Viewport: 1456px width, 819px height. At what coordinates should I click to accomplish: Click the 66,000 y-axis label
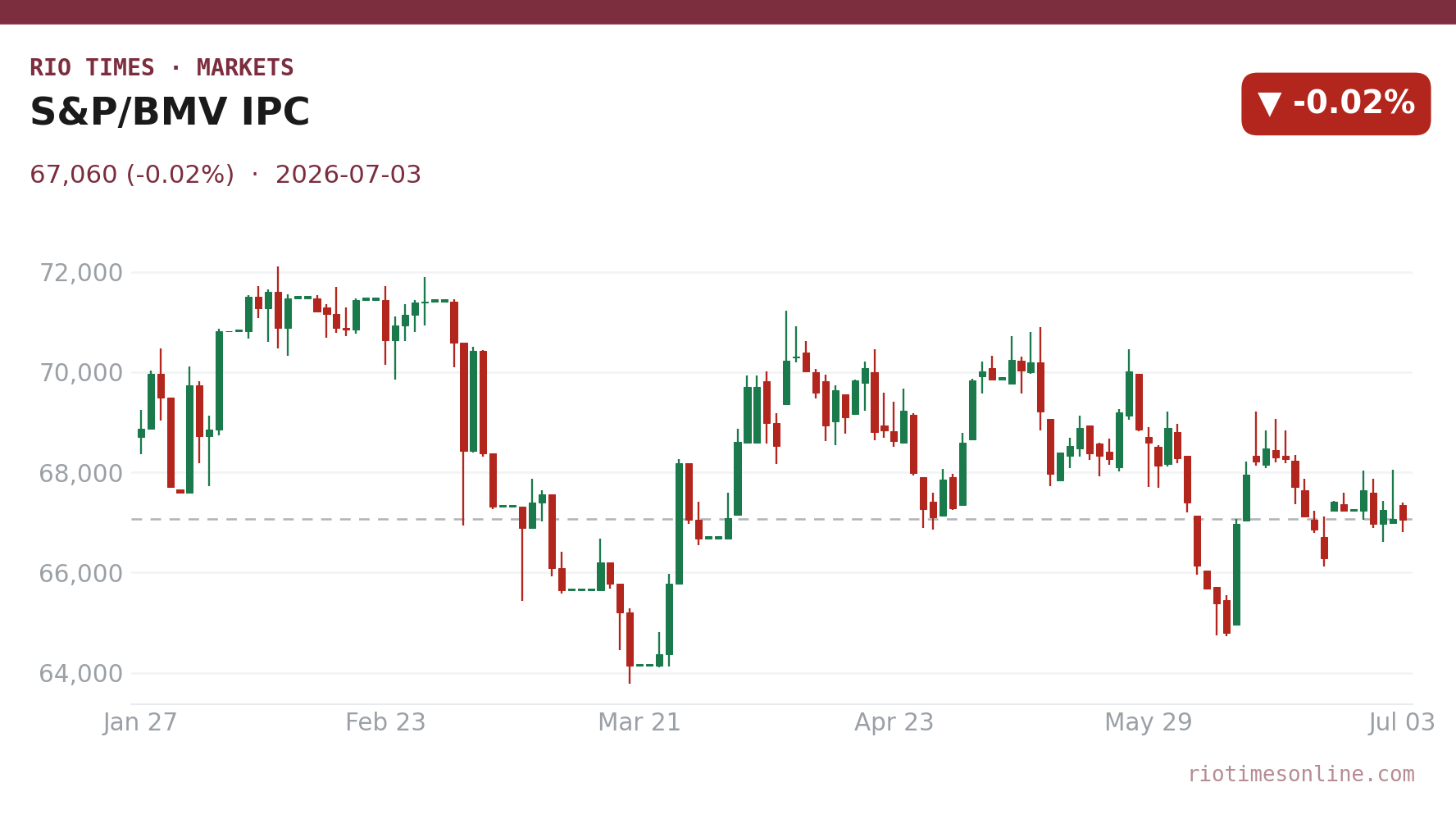tap(81, 574)
